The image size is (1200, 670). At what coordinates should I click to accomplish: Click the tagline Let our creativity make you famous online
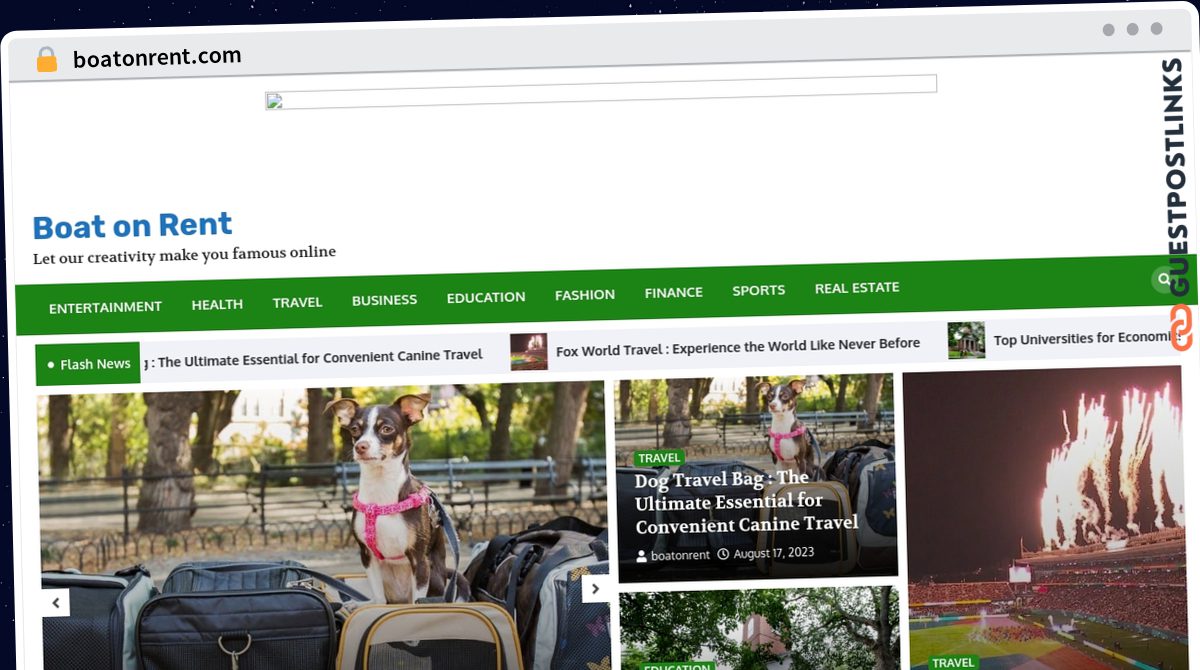[184, 255]
